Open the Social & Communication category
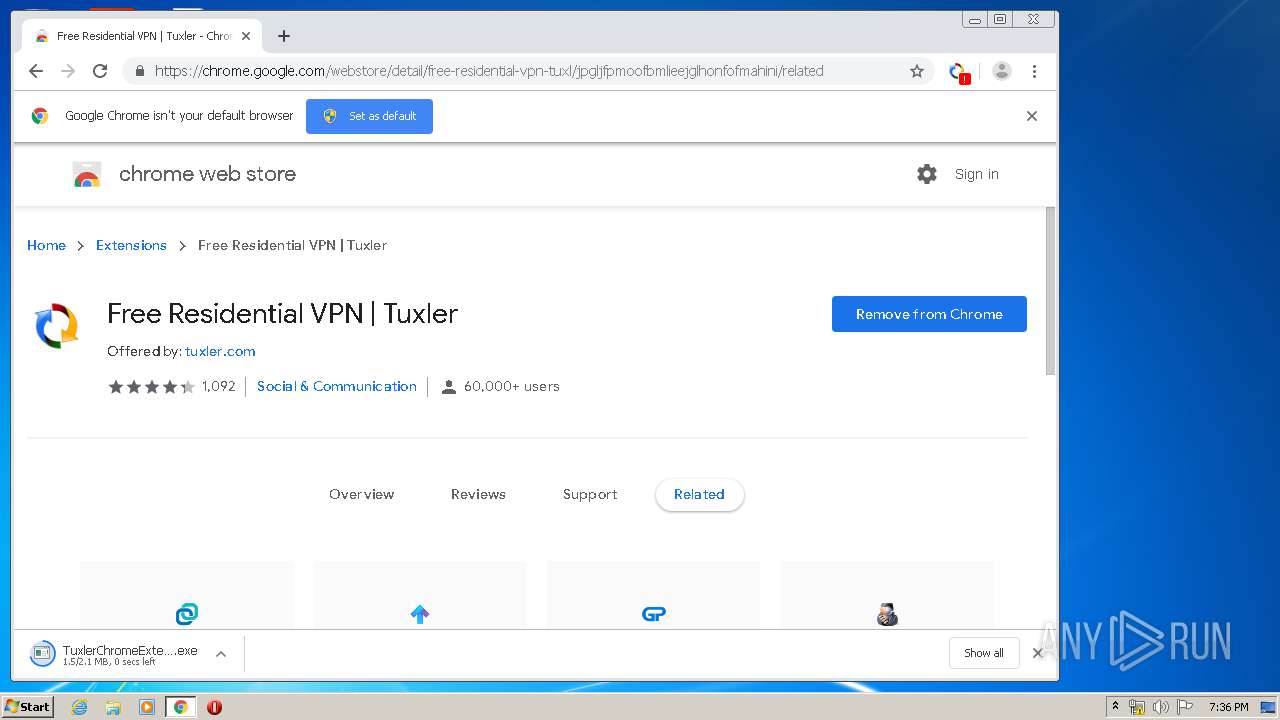1280x720 pixels. tap(337, 386)
